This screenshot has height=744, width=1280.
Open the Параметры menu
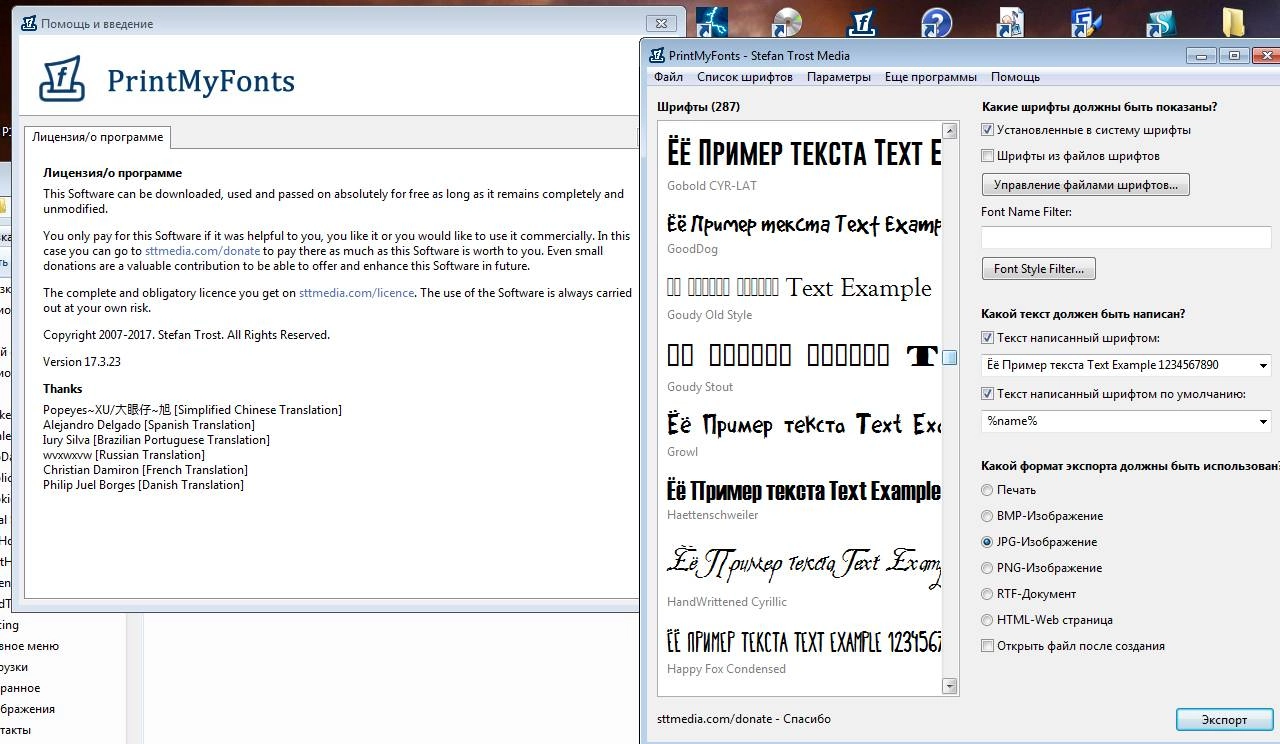click(x=839, y=77)
